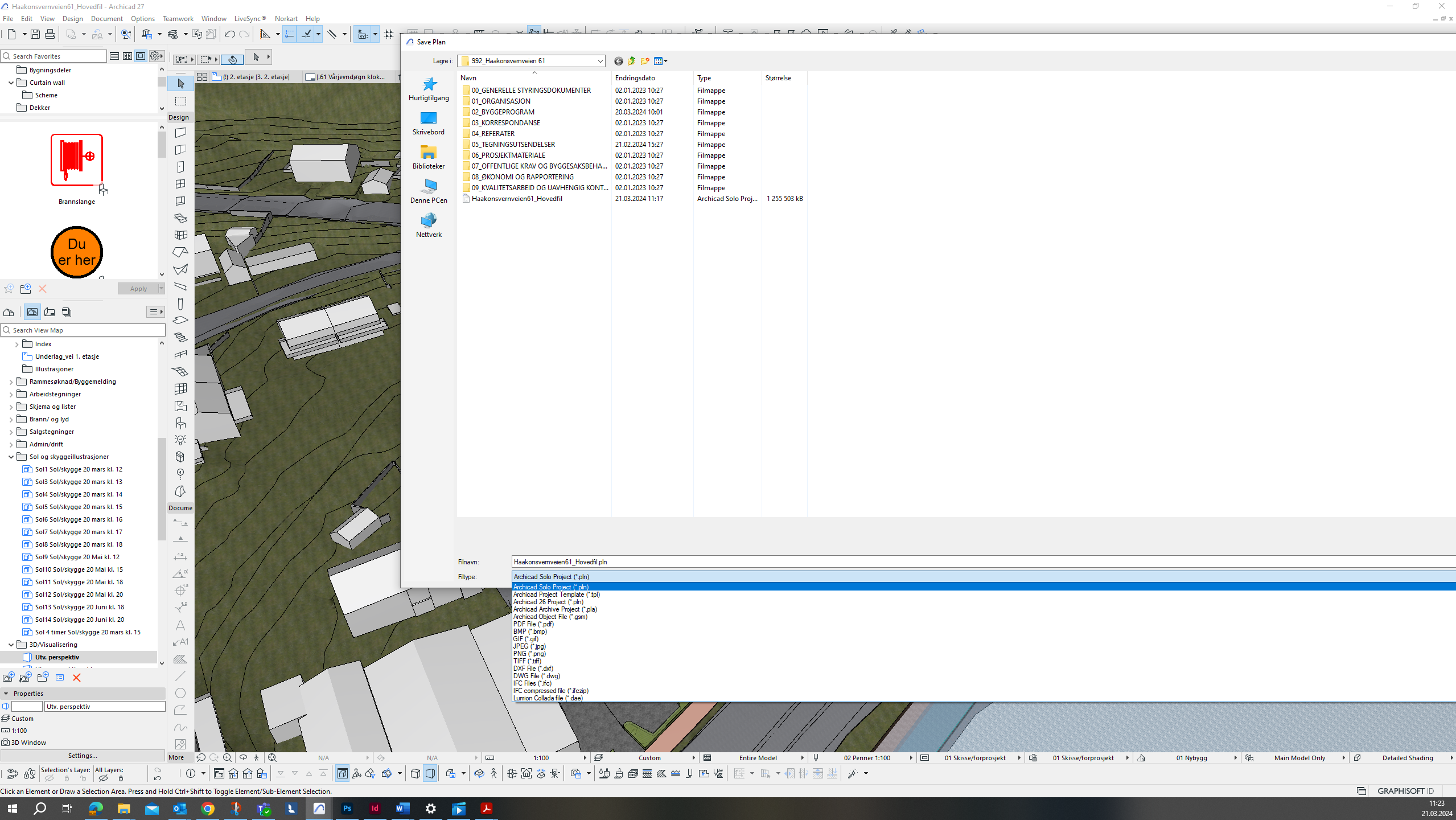The image size is (1456, 820).
Task: Toggle the grid snap icon in toolbar
Action: (x=389, y=34)
